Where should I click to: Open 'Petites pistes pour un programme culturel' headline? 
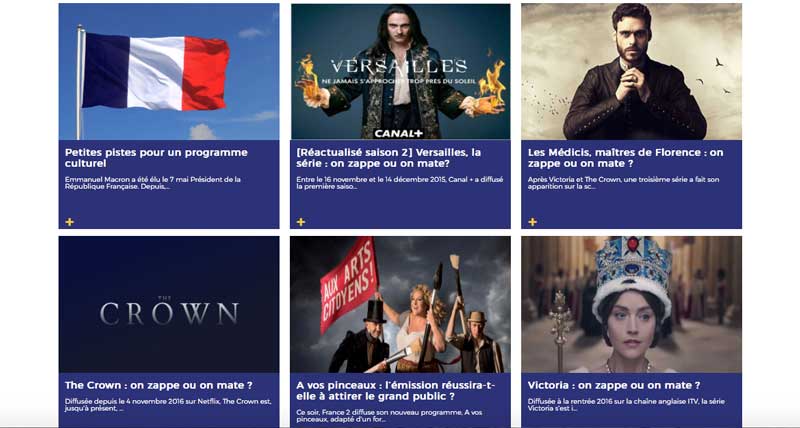point(156,158)
